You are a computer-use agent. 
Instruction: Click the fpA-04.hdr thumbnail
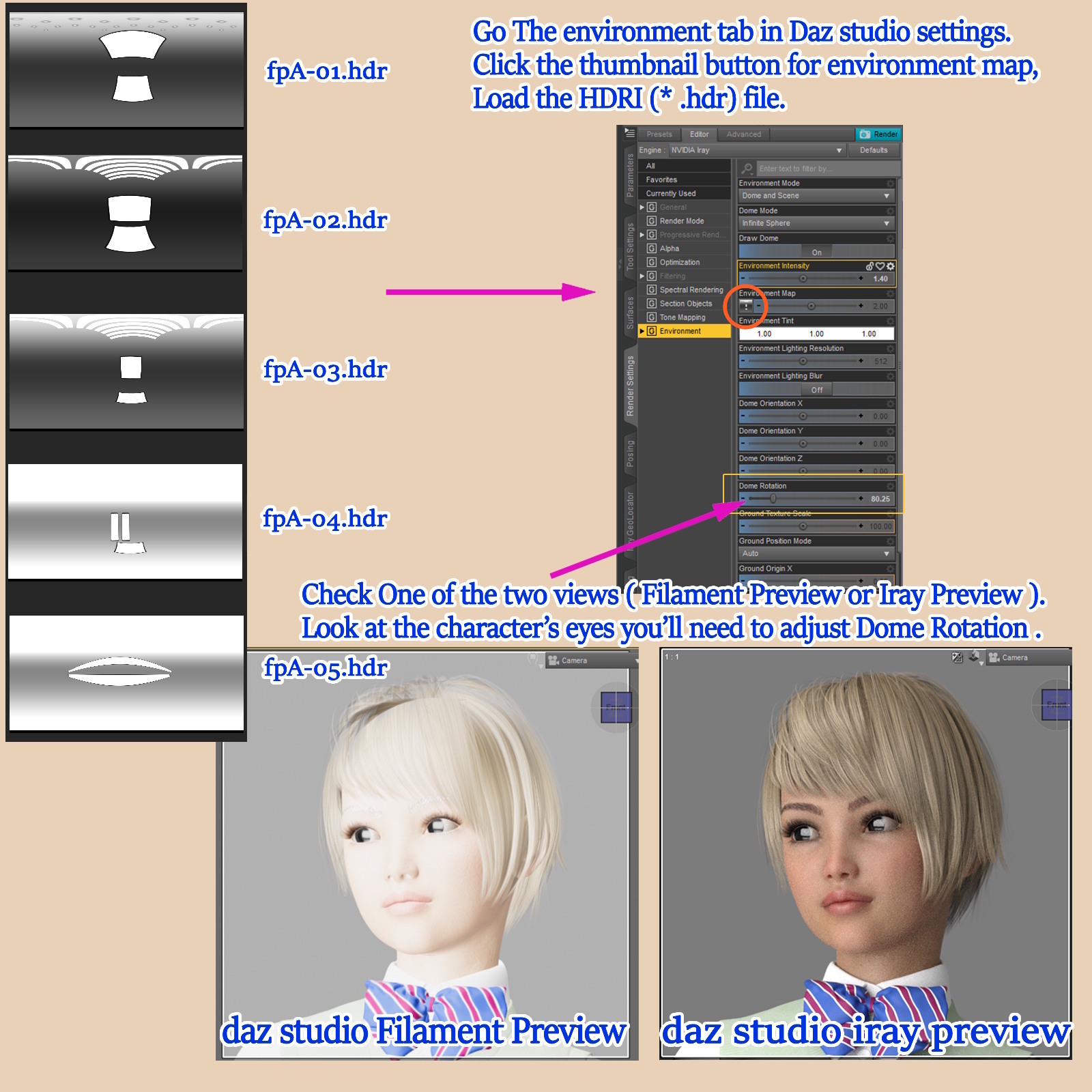click(126, 521)
